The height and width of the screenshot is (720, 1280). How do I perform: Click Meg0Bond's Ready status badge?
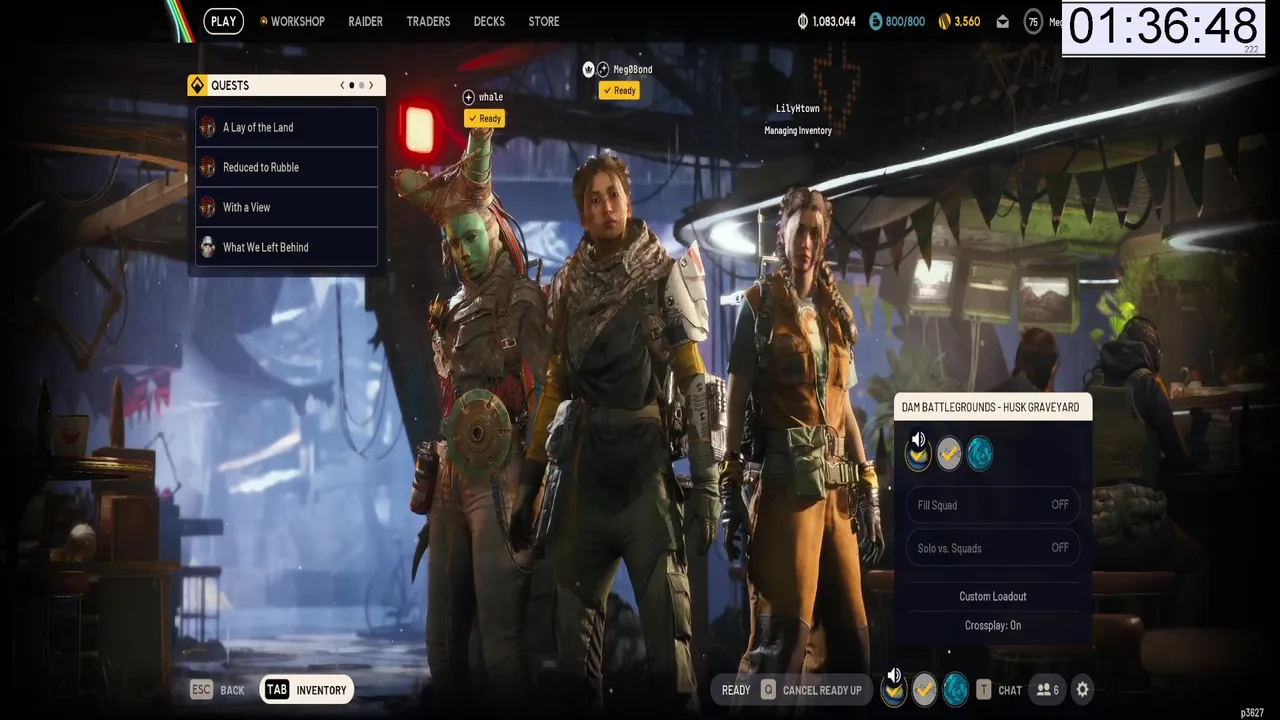click(x=619, y=90)
